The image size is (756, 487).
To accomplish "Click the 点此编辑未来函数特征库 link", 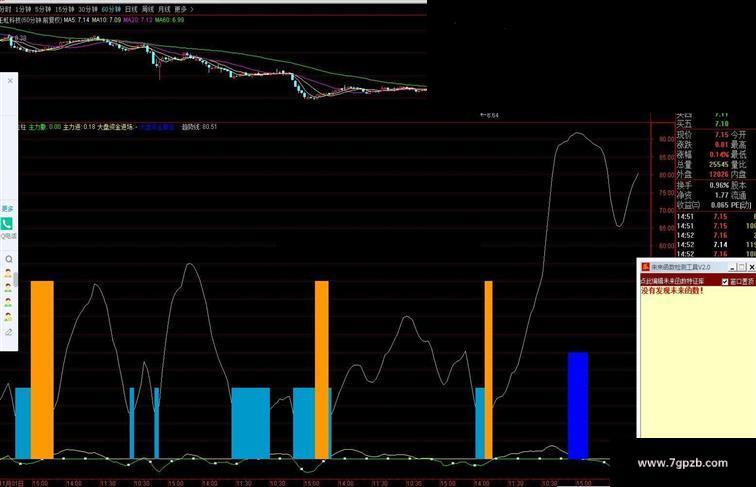I will [672, 281].
